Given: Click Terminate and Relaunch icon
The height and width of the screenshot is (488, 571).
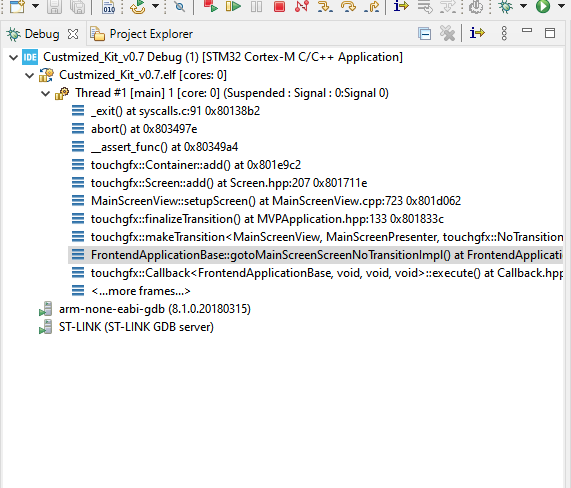Looking at the screenshot, I should click(x=210, y=6).
